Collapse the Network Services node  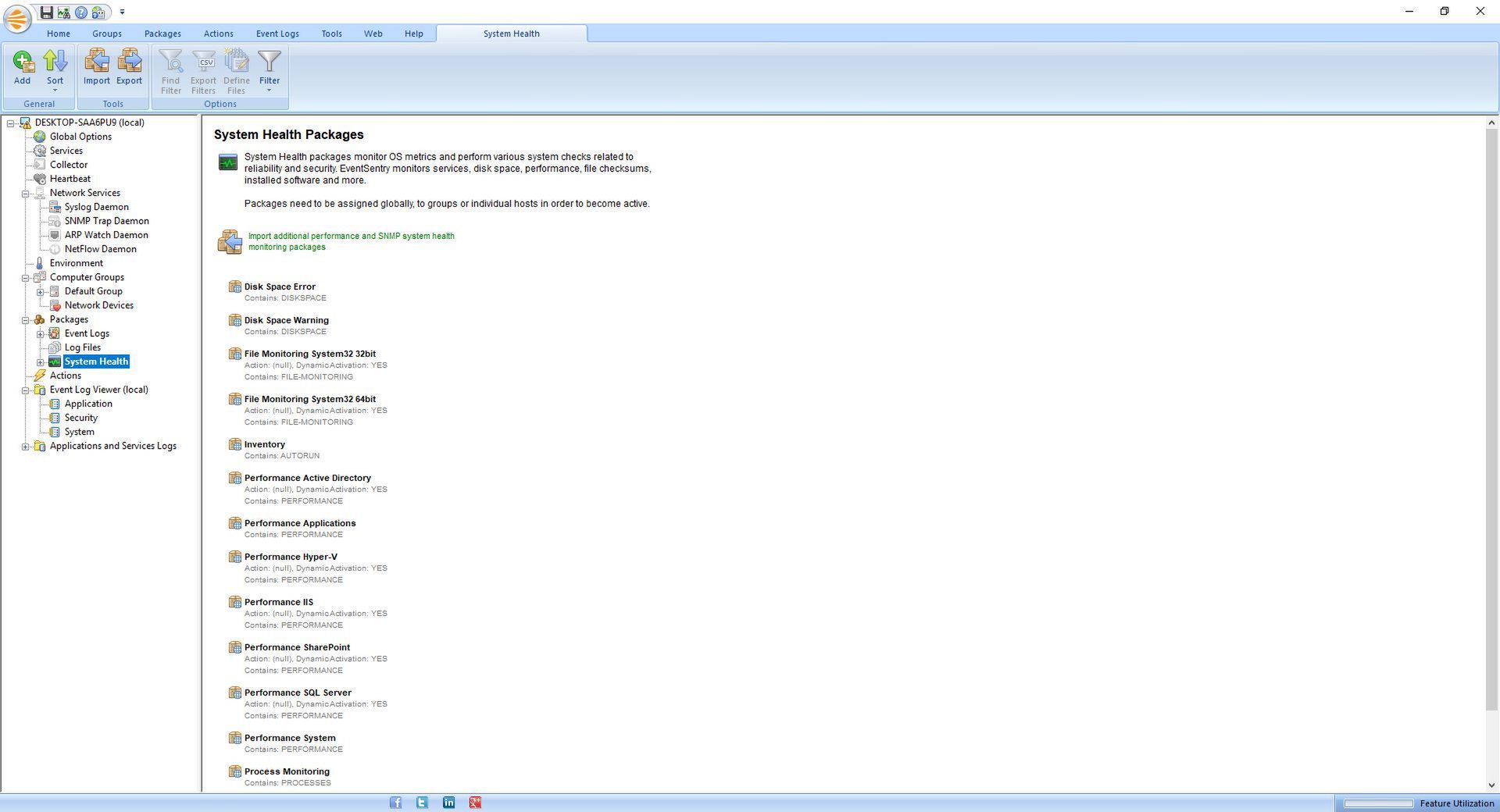click(27, 193)
